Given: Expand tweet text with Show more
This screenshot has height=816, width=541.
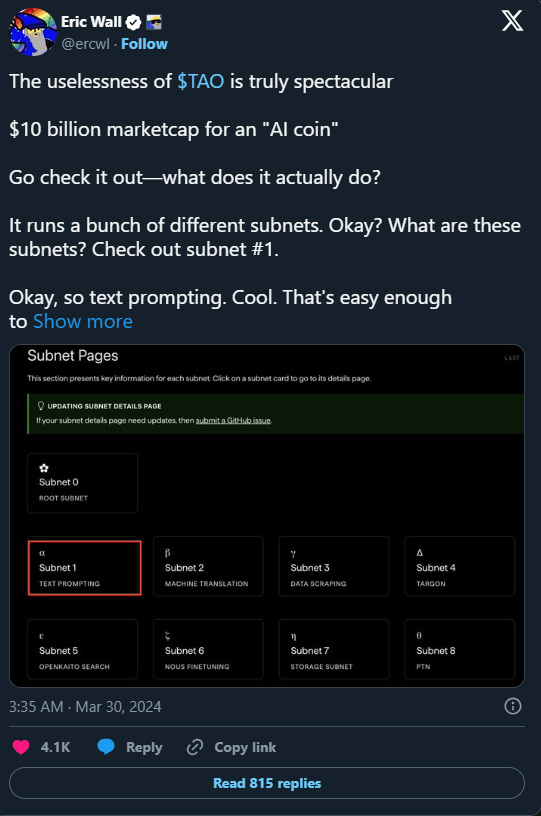Looking at the screenshot, I should (83, 322).
